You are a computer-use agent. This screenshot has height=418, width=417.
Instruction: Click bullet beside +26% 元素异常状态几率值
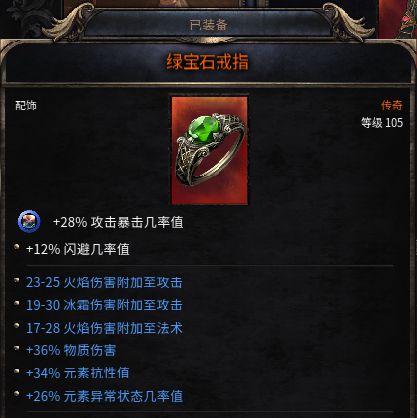tap(17, 394)
